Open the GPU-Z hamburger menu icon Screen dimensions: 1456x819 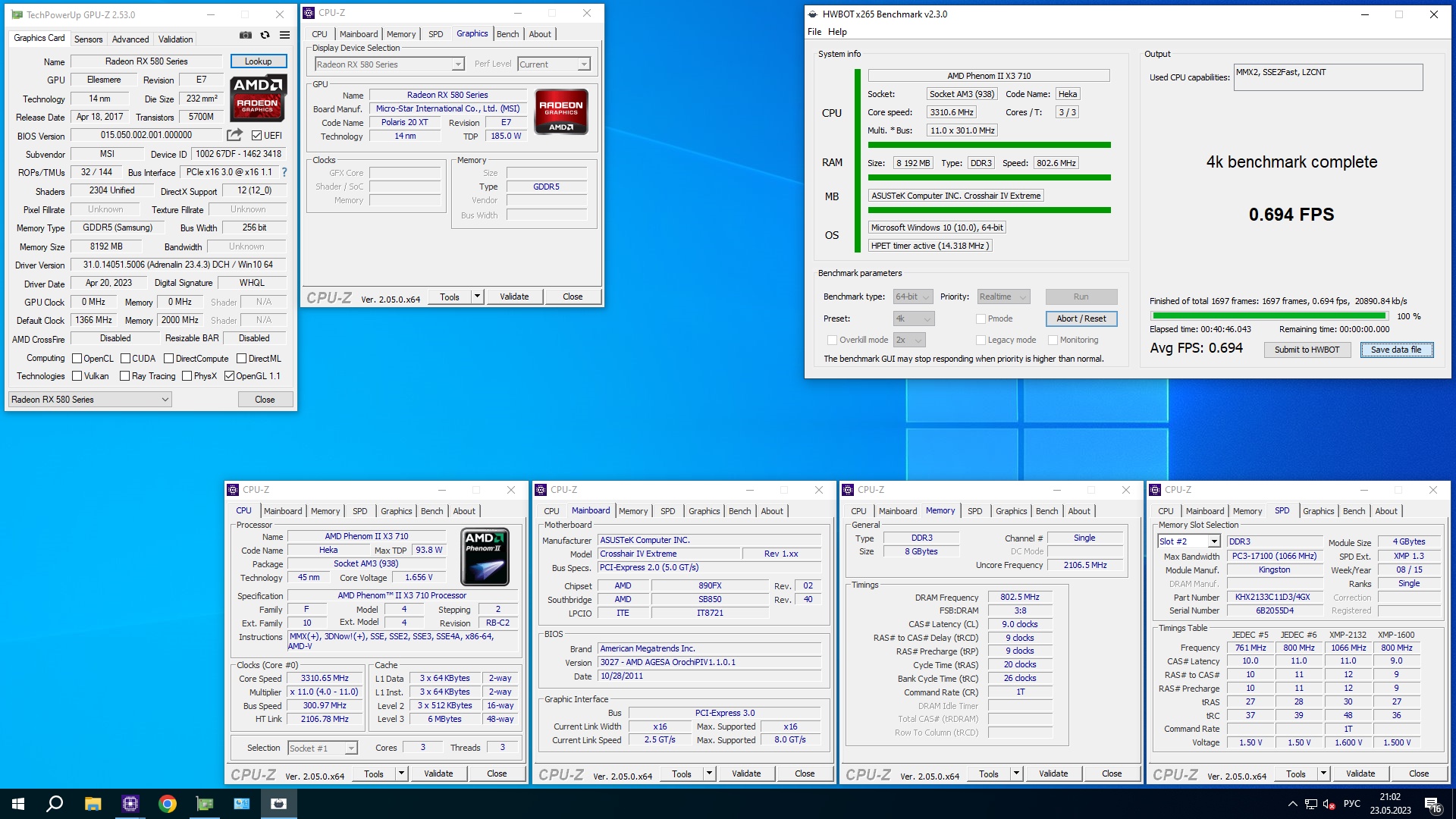[284, 35]
